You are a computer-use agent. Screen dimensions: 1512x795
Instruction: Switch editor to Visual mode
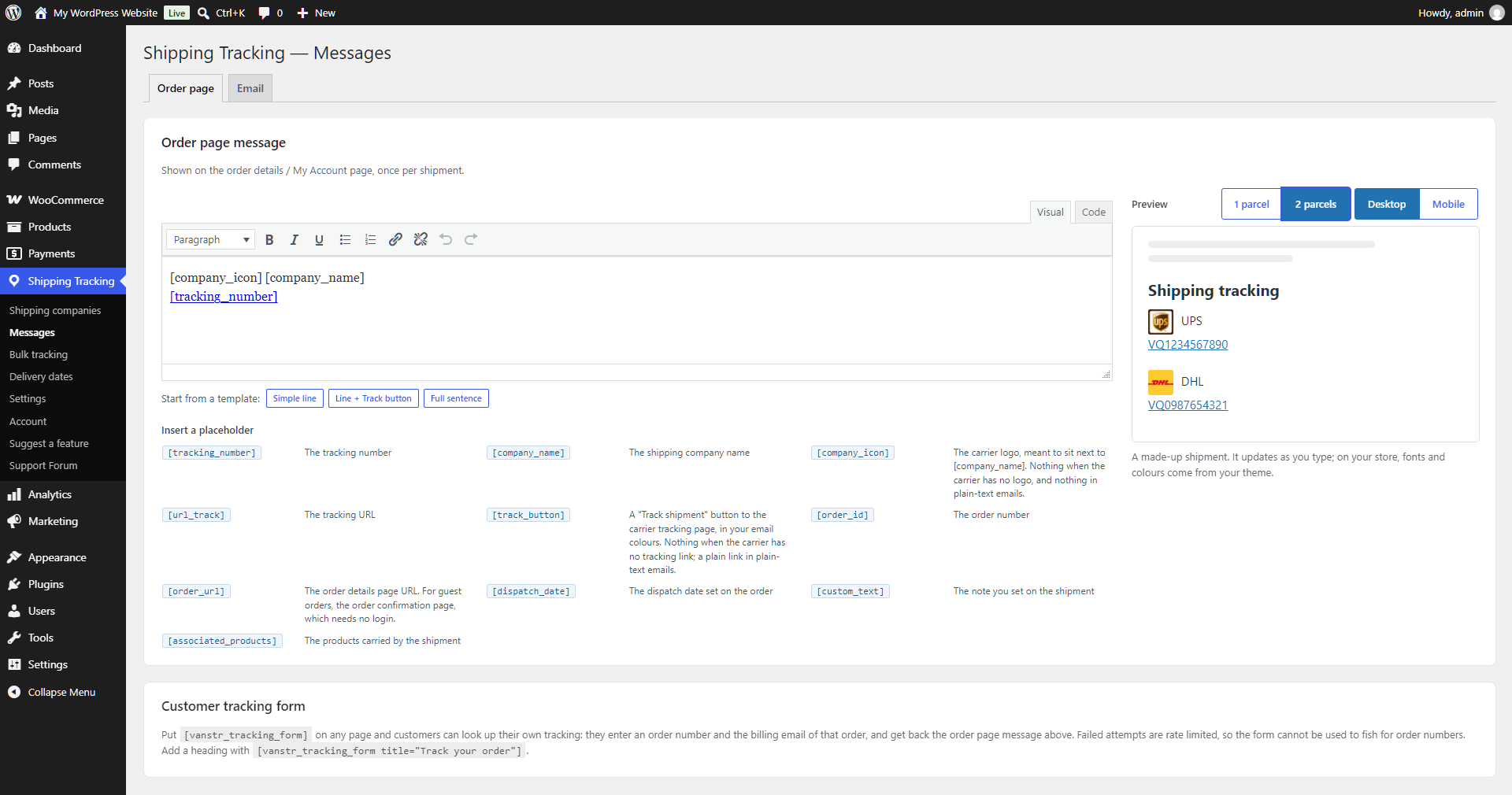tap(1051, 212)
